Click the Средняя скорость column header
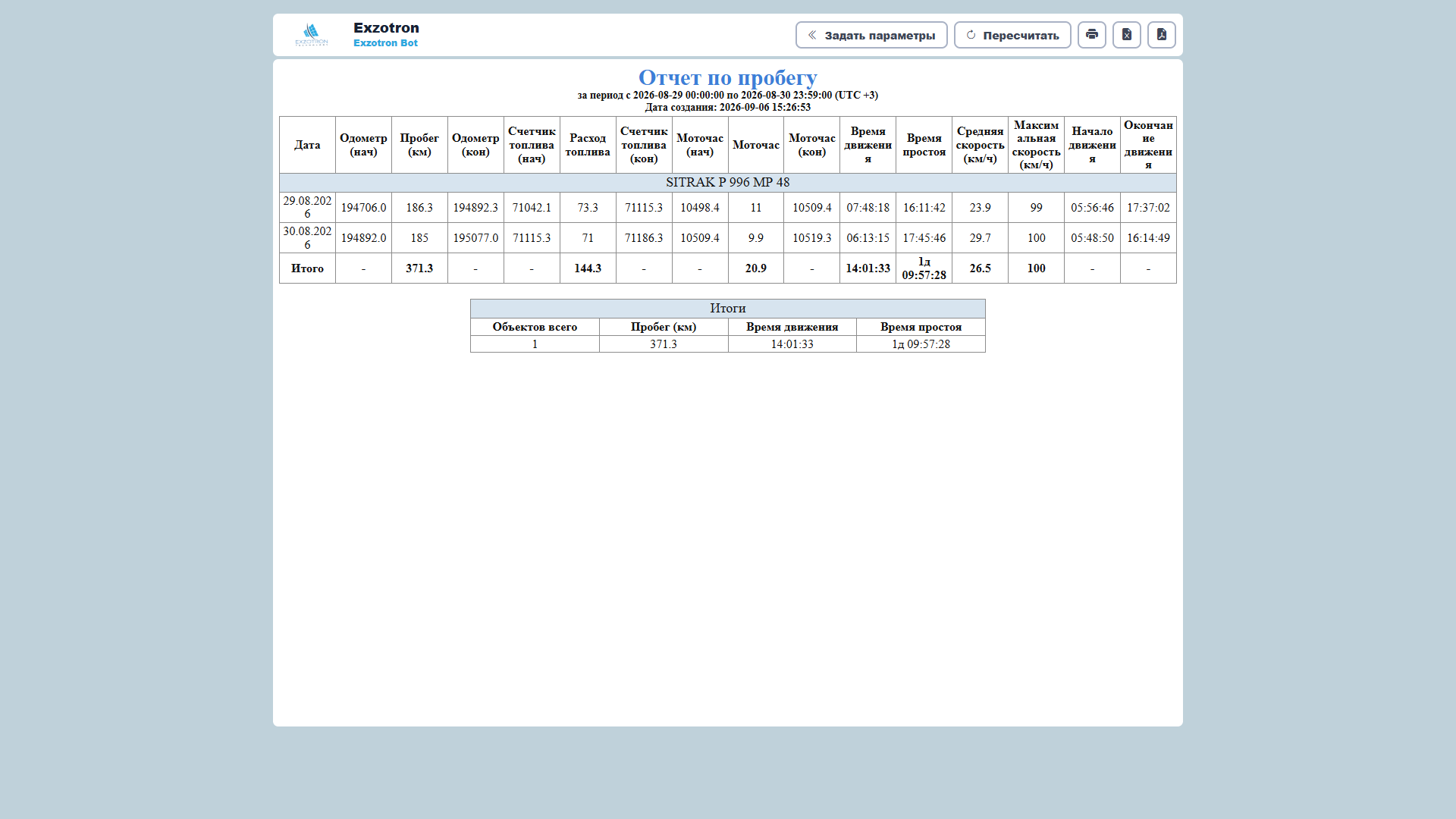The image size is (1456, 819). tap(980, 145)
